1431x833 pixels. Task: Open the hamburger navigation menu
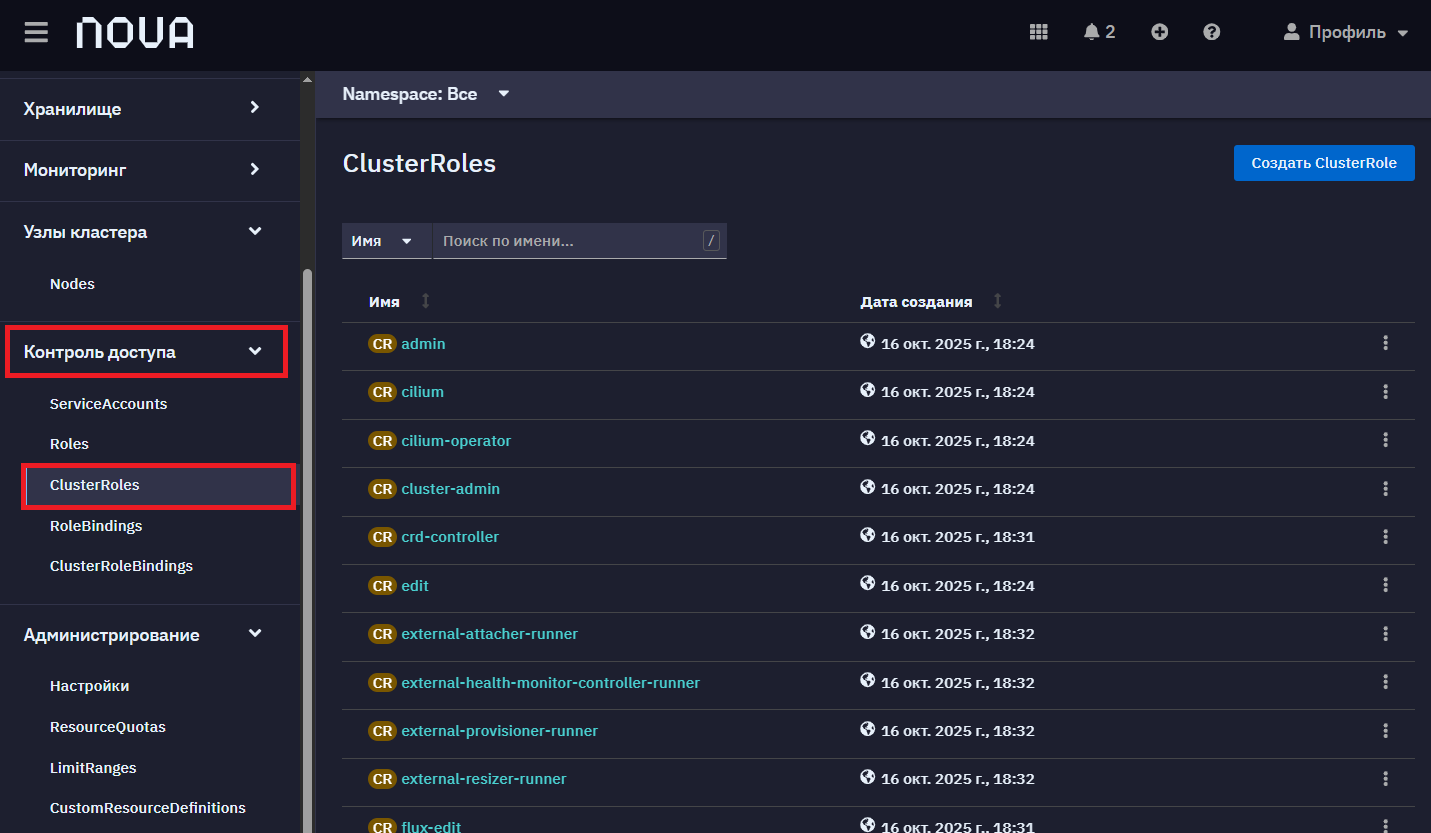36,32
